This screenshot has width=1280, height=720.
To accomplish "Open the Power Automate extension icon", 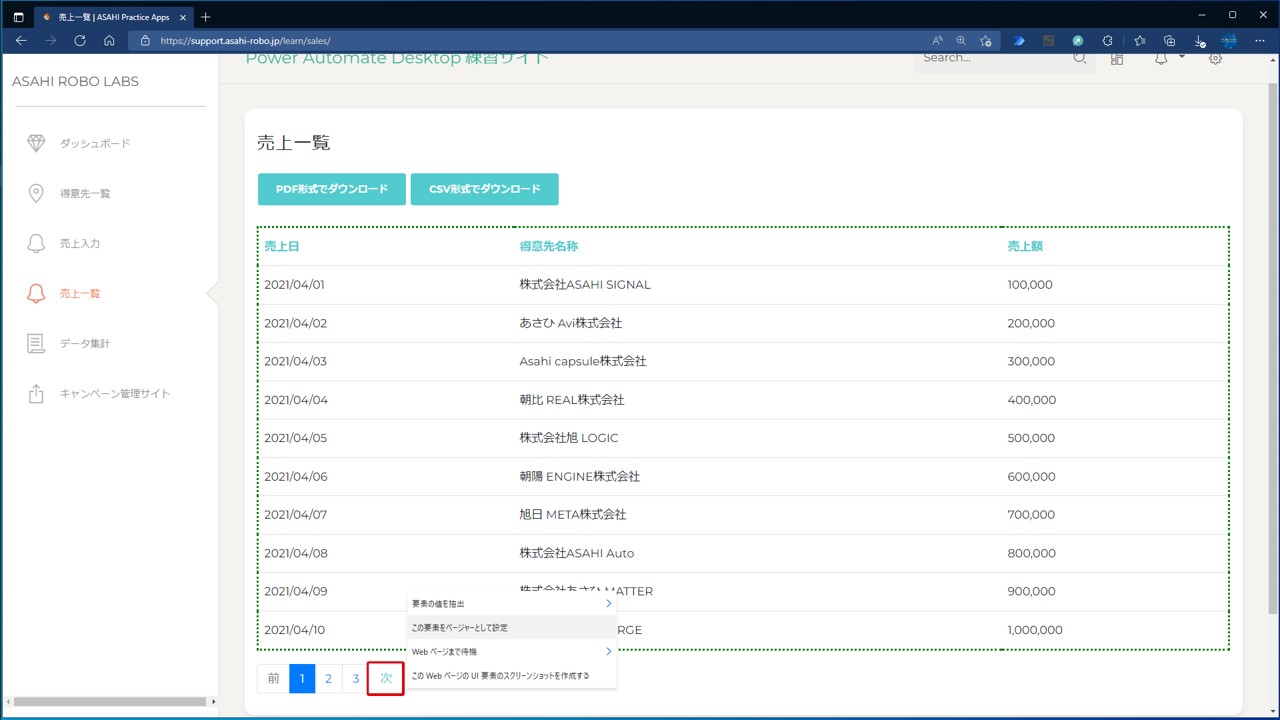I will click(1019, 41).
